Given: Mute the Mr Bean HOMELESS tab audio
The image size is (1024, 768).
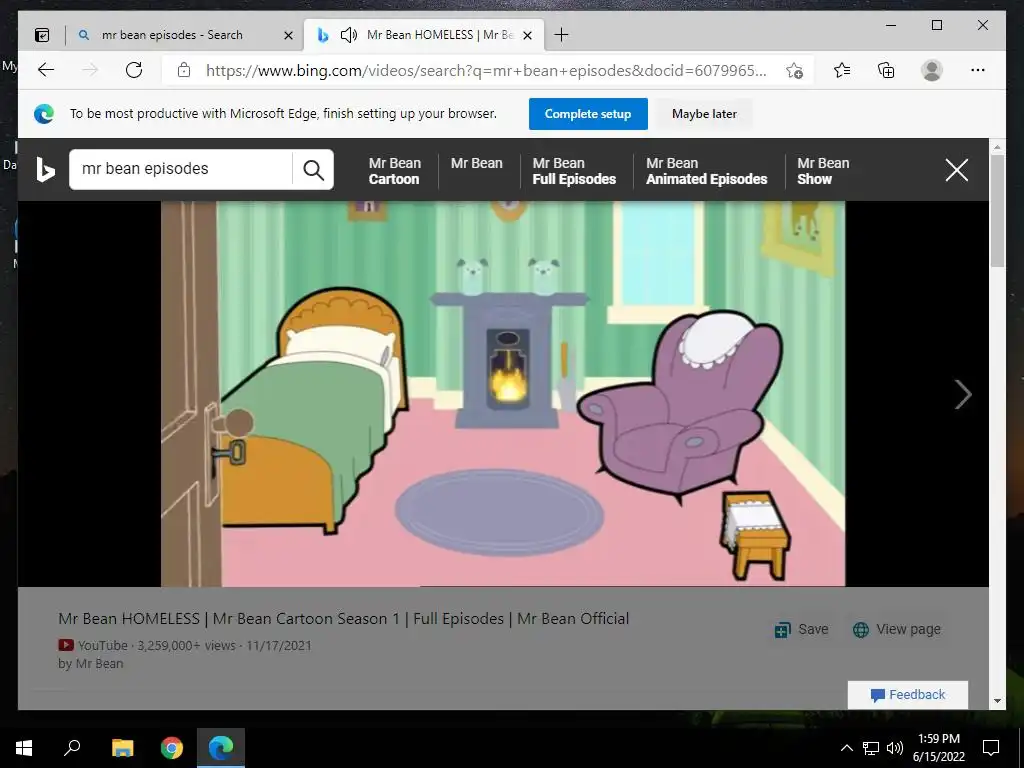Looking at the screenshot, I should tap(349, 35).
